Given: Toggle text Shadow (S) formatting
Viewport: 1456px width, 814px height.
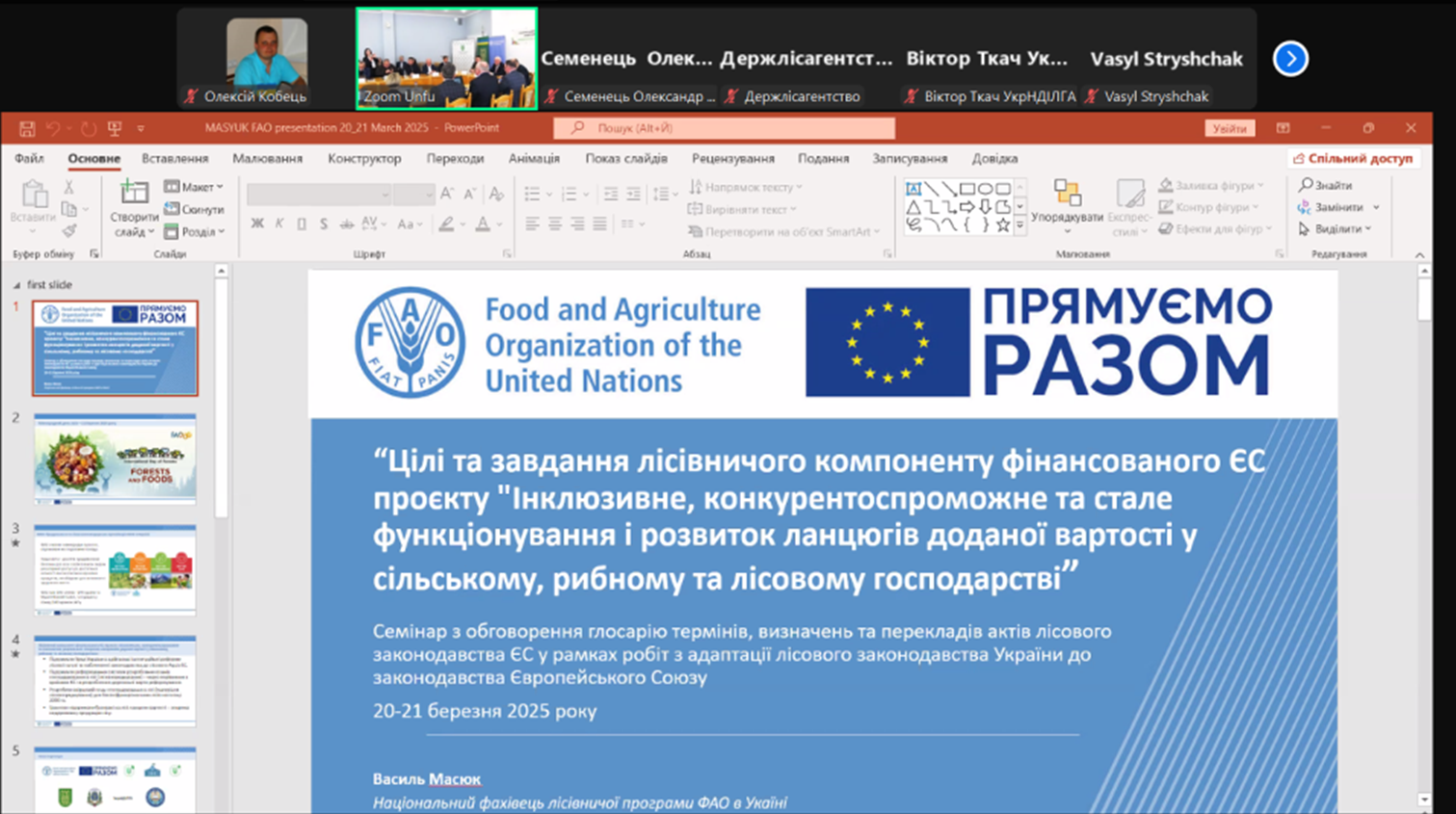Looking at the screenshot, I should coord(324,224).
